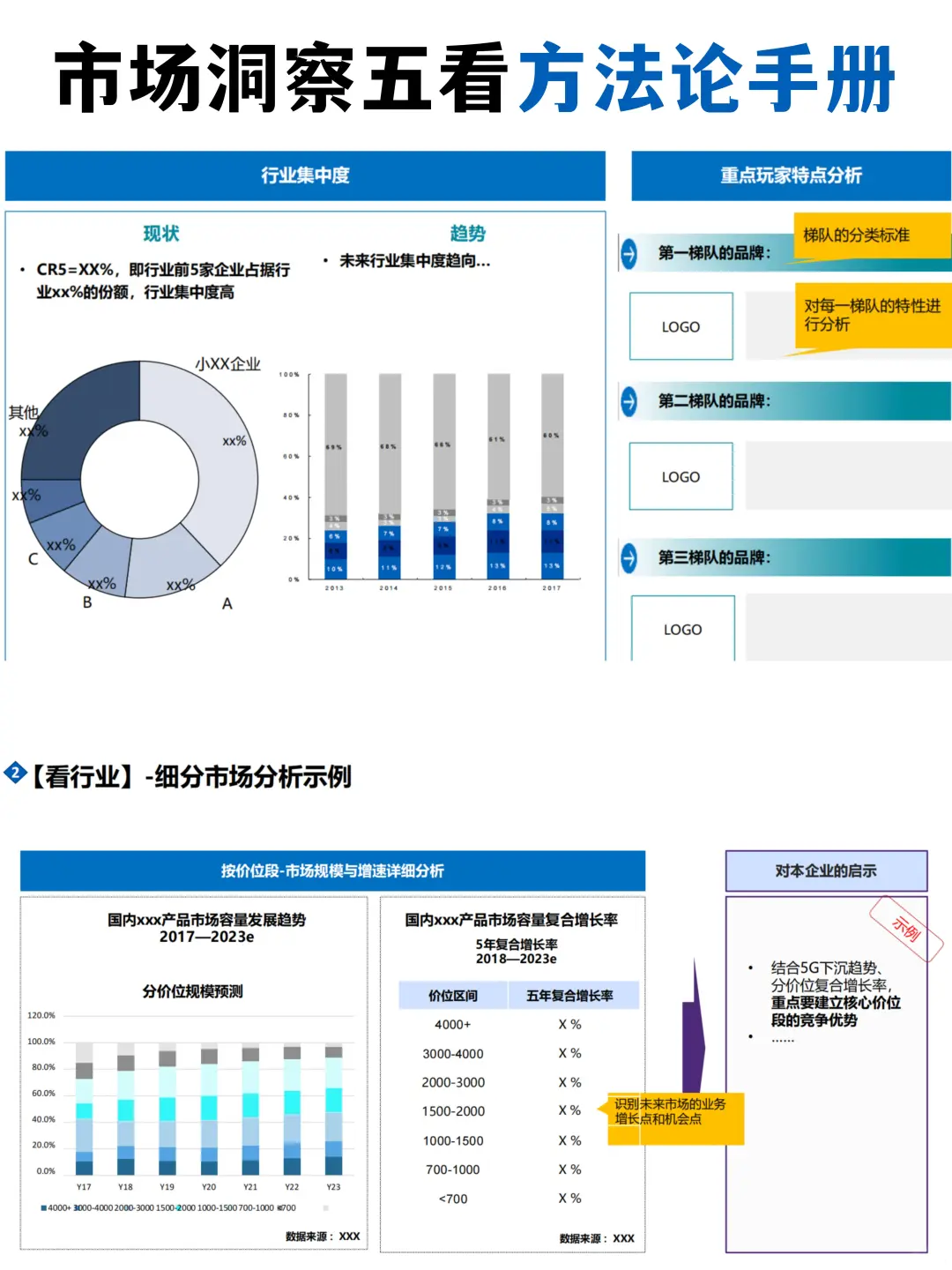
Task: Click donut label C
Action: point(33,559)
